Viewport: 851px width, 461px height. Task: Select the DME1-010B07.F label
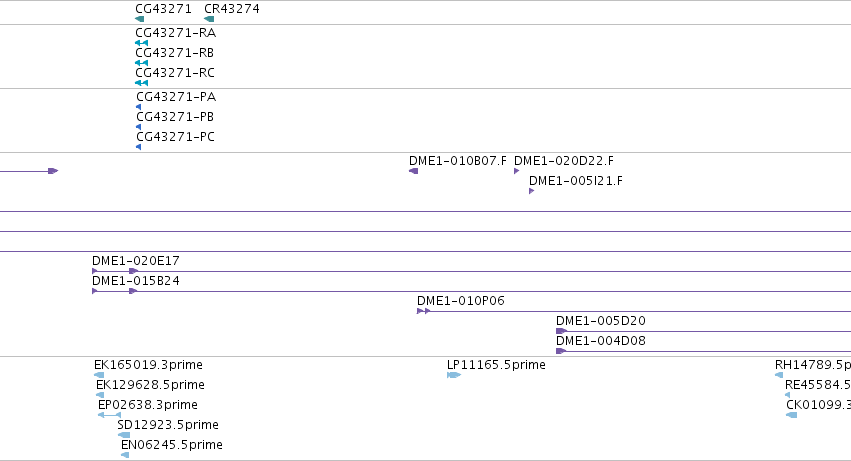[458, 161]
